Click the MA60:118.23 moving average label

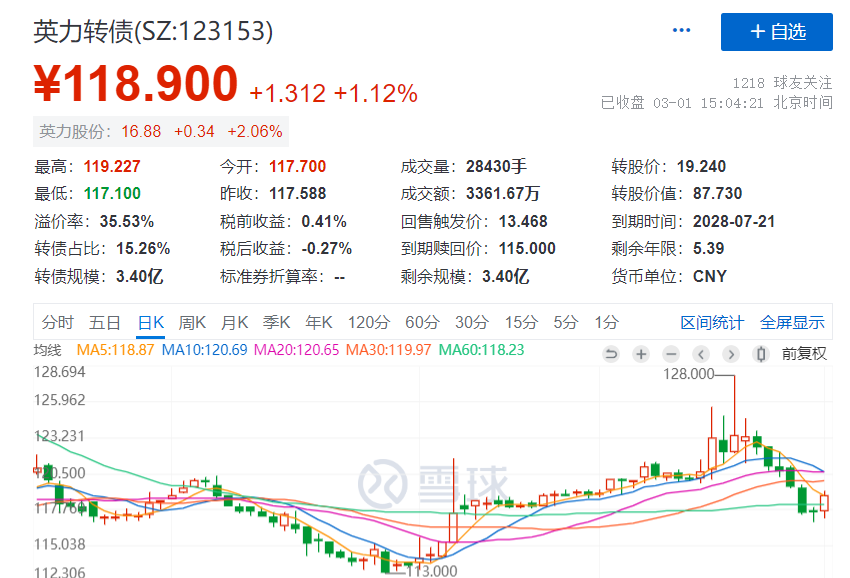tap(481, 350)
